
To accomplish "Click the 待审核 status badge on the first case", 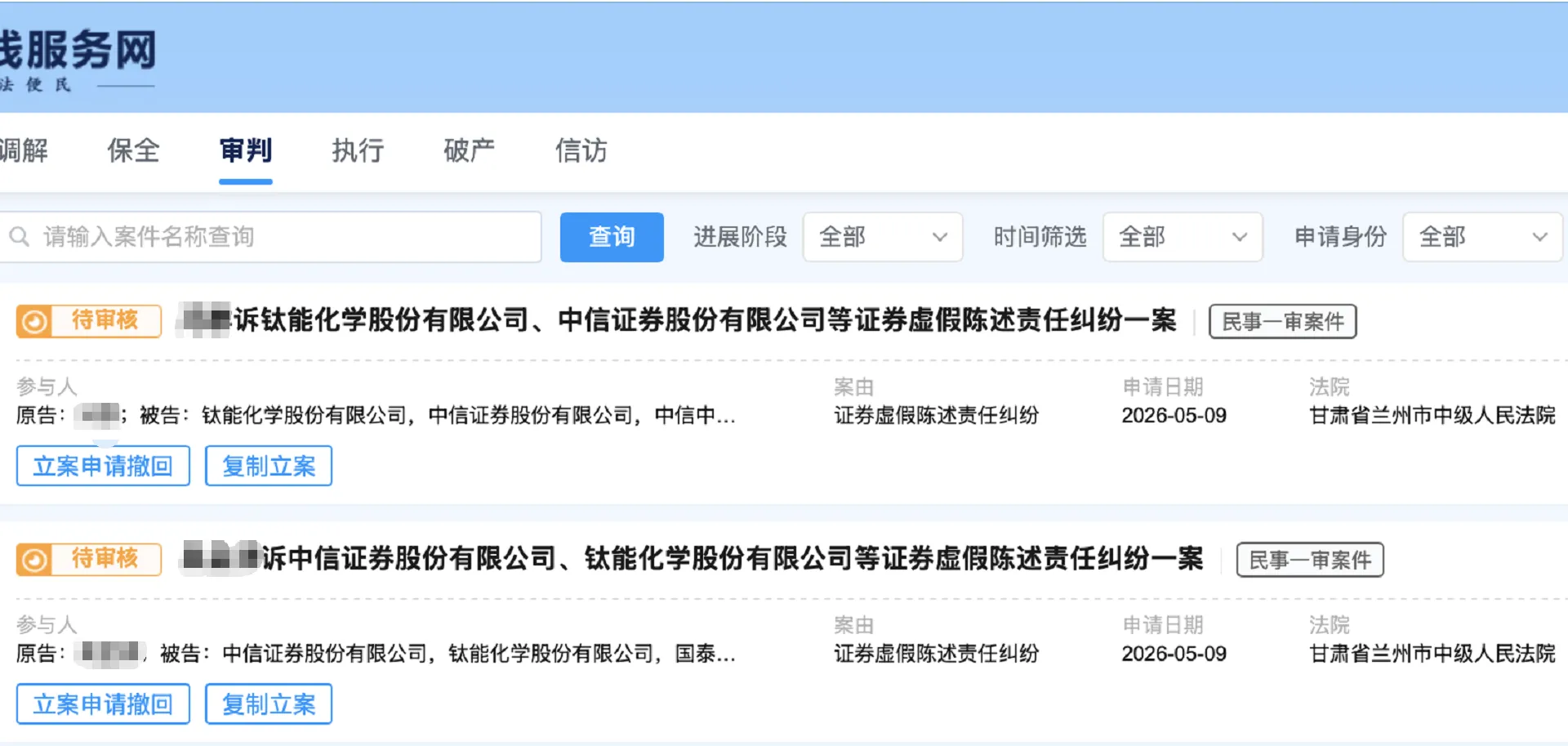I will pyautogui.click(x=89, y=321).
